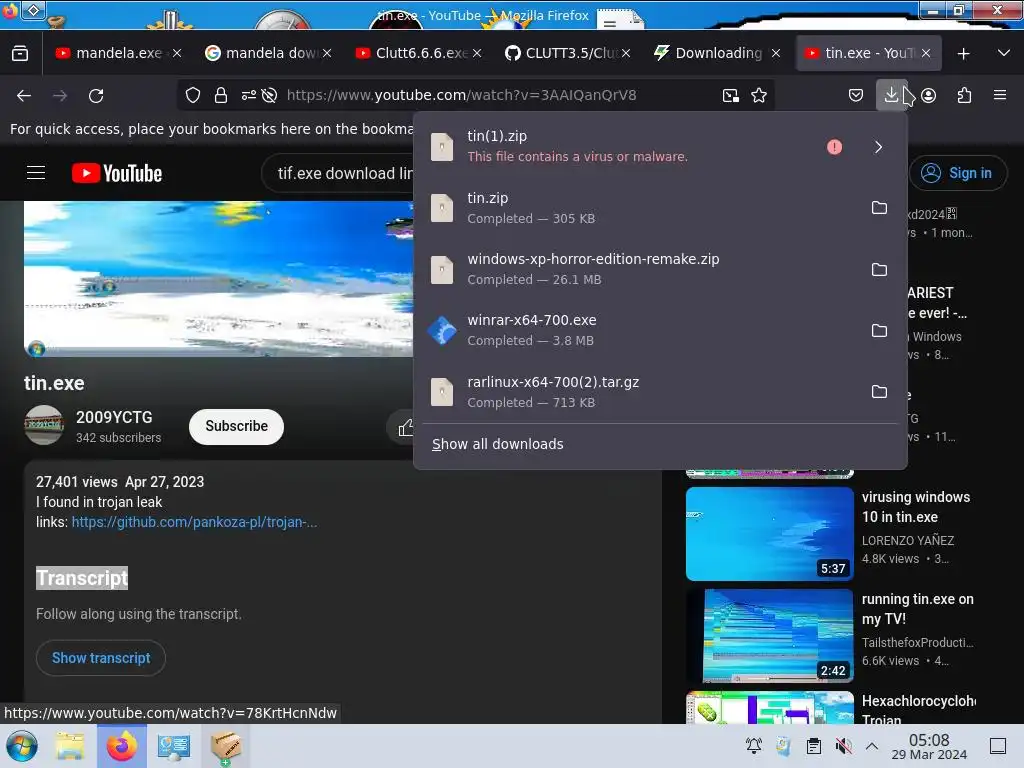This screenshot has width=1024, height=768.
Task: Open the clipboard manager tray icon
Action: coord(814,746)
